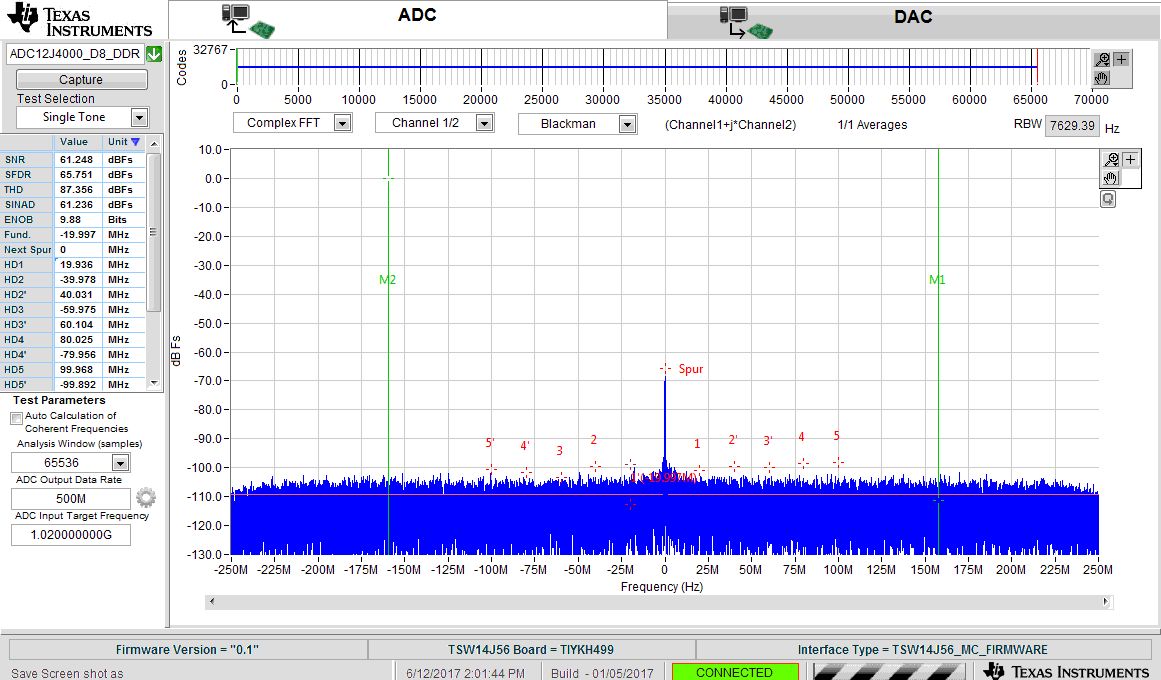
Task: Click the gear icon next to ADC Output Data Rate
Action: 146,497
